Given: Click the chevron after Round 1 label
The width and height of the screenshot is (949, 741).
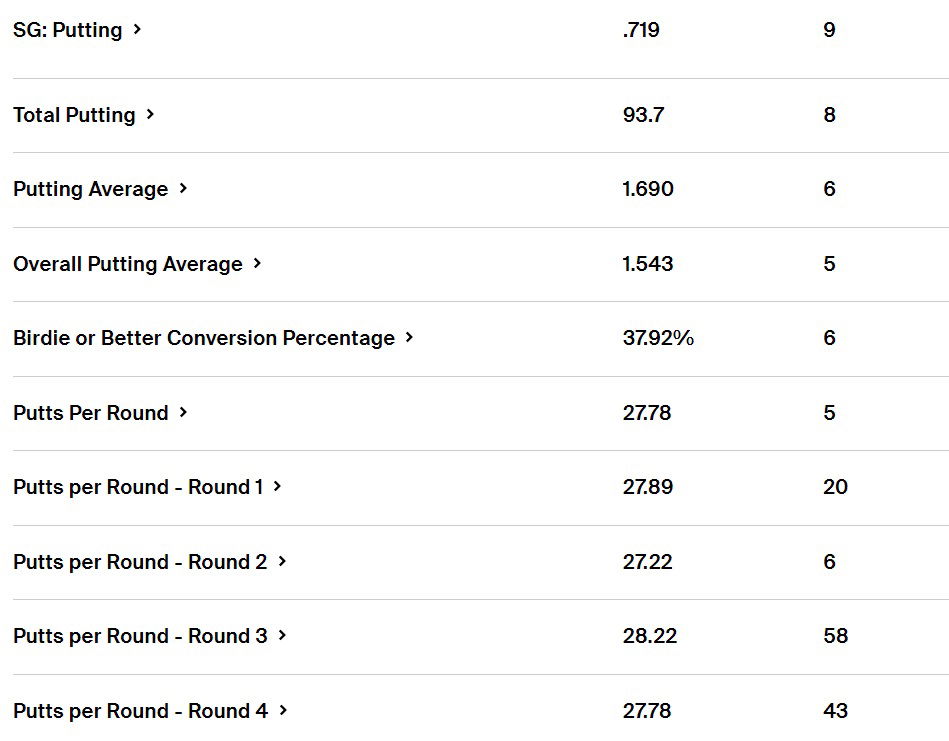Looking at the screenshot, I should pyautogui.click(x=277, y=487).
